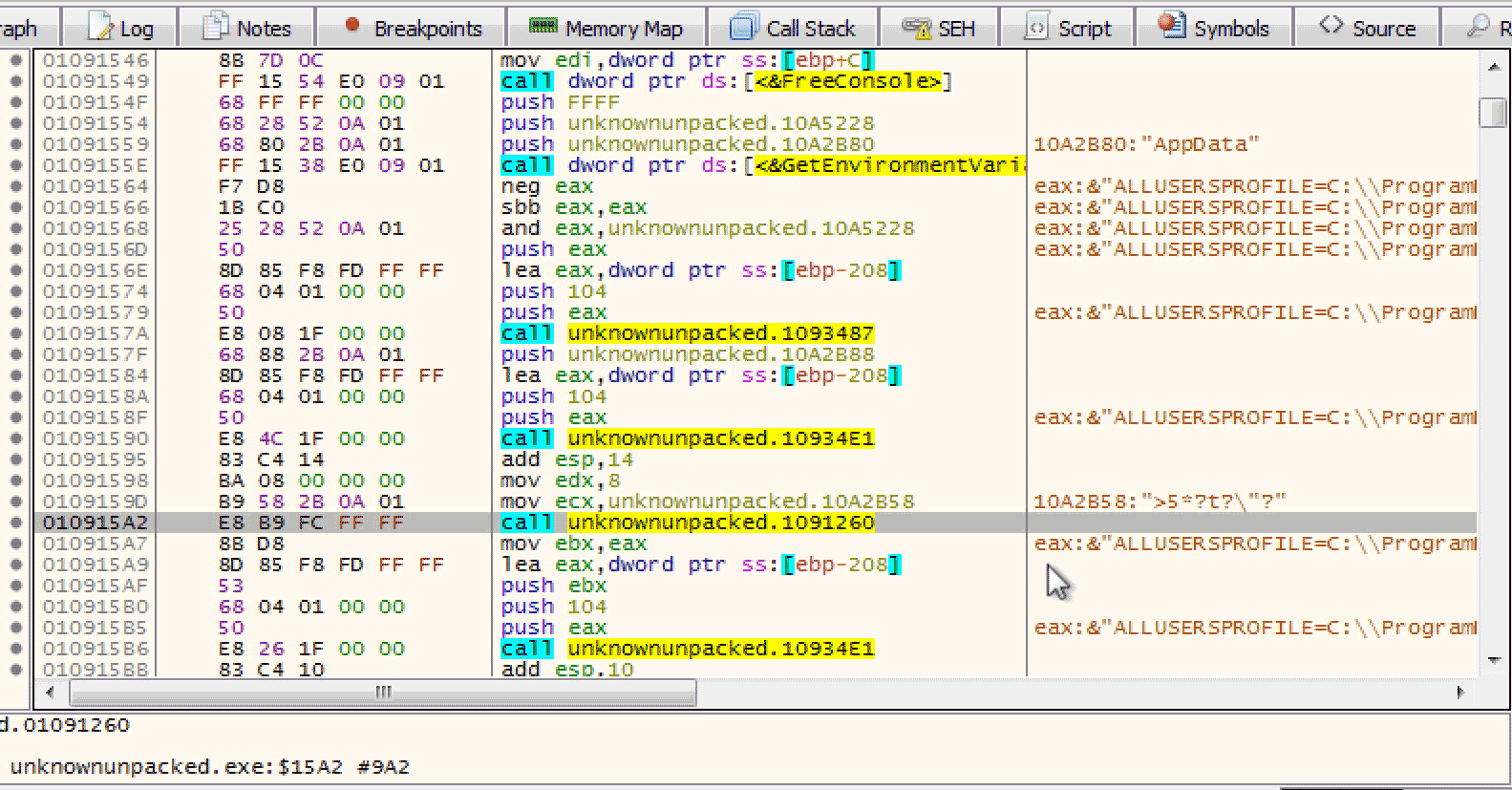This screenshot has height=790, width=1512.
Task: Toggle breakpoint dot at address 010915A2
Action: pyautogui.click(x=15, y=523)
